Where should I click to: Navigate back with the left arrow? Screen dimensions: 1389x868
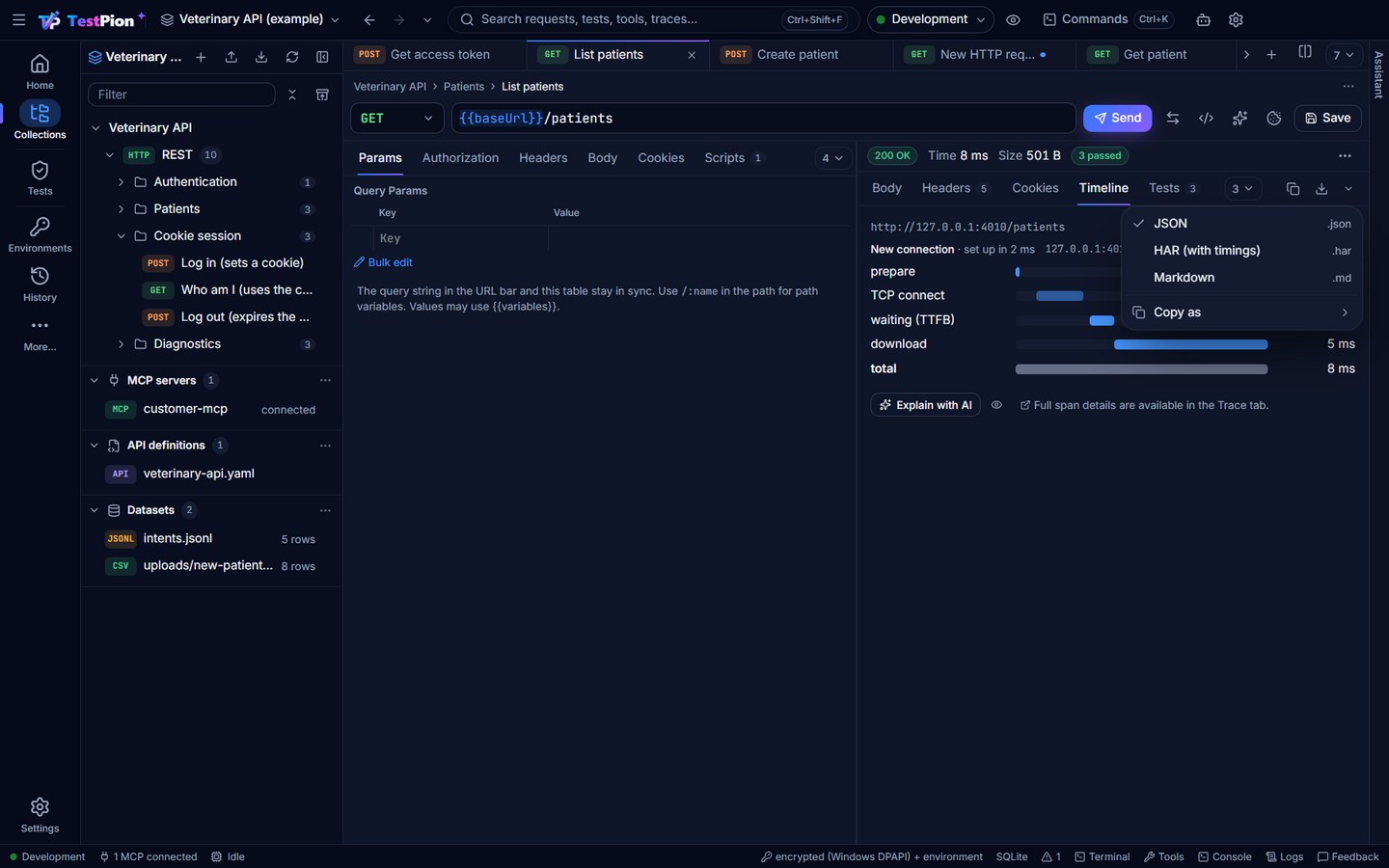[x=369, y=19]
